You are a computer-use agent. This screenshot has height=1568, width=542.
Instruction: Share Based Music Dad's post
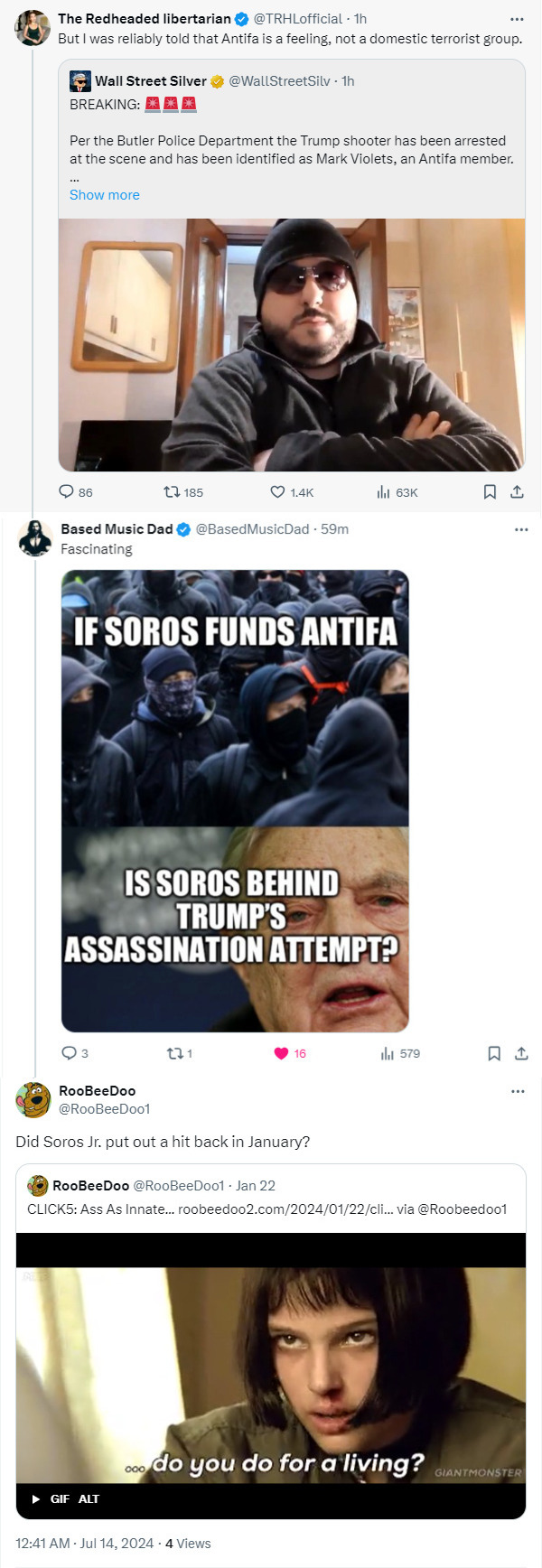coord(520,1053)
